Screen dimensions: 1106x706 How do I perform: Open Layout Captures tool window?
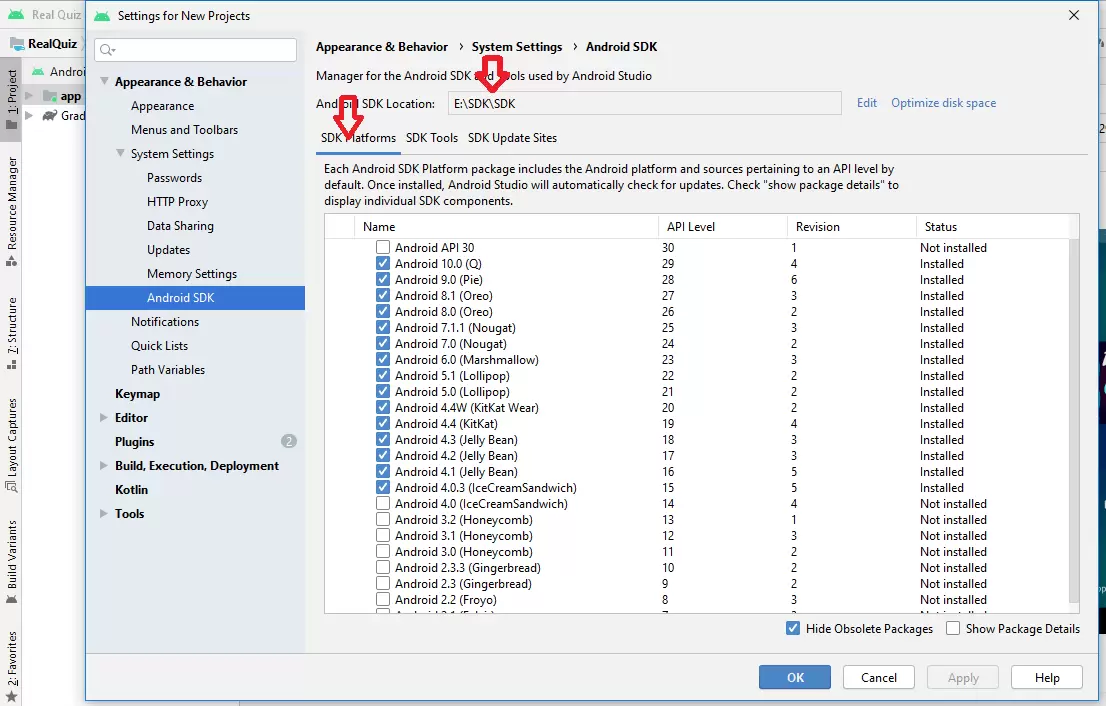[x=12, y=444]
